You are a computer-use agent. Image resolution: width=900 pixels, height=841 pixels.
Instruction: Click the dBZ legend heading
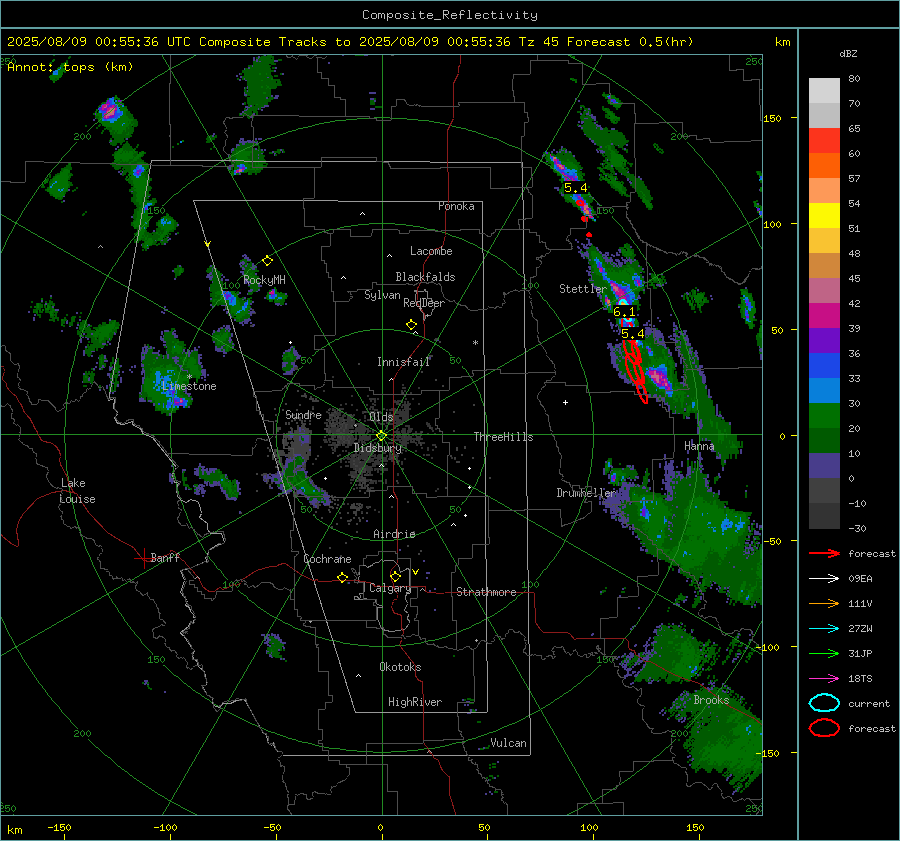pos(848,54)
